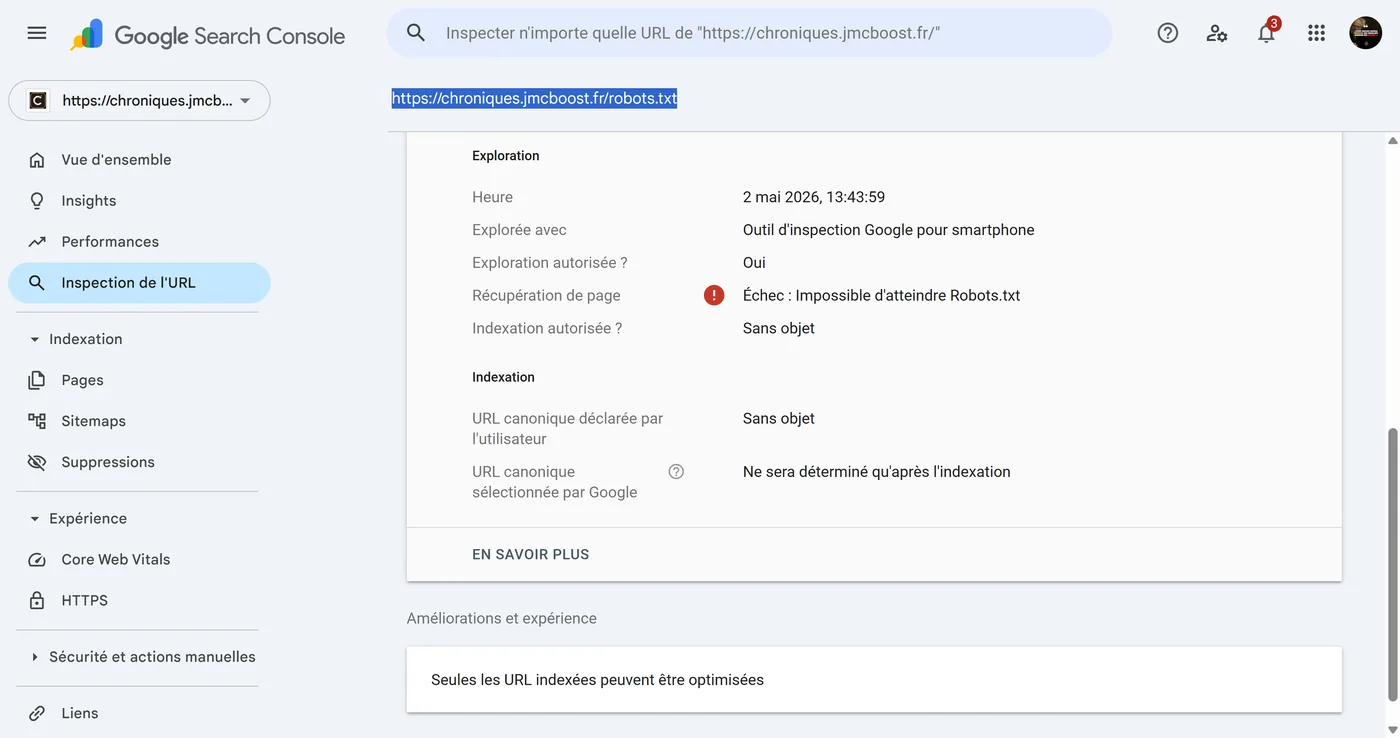This screenshot has width=1400, height=738.
Task: Click 'Échec : Impossible d'atteindre Robots.txt'
Action: [881, 296]
